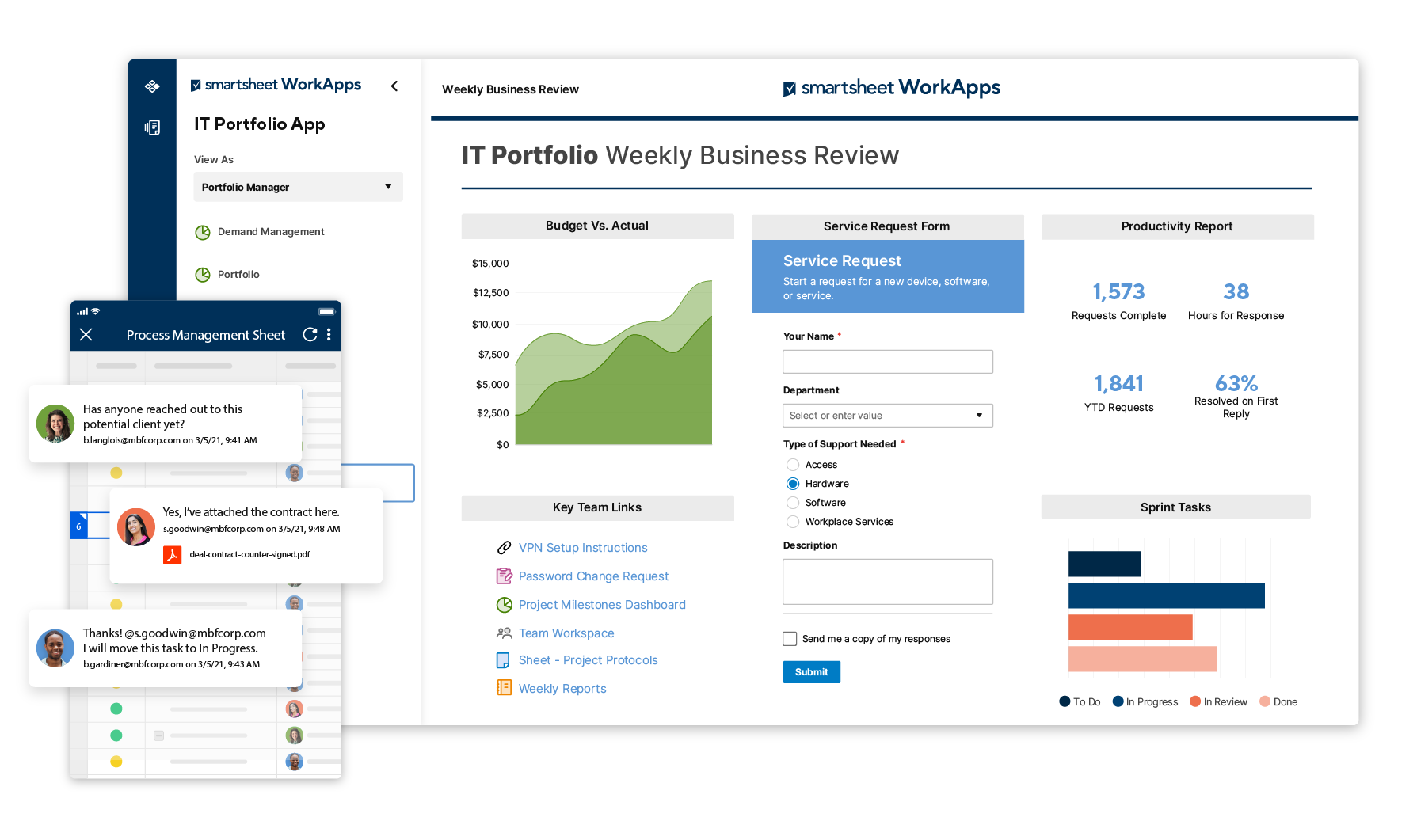Click the smartsheet WorkApps logo in header
The image size is (1417, 840).
pos(891,88)
